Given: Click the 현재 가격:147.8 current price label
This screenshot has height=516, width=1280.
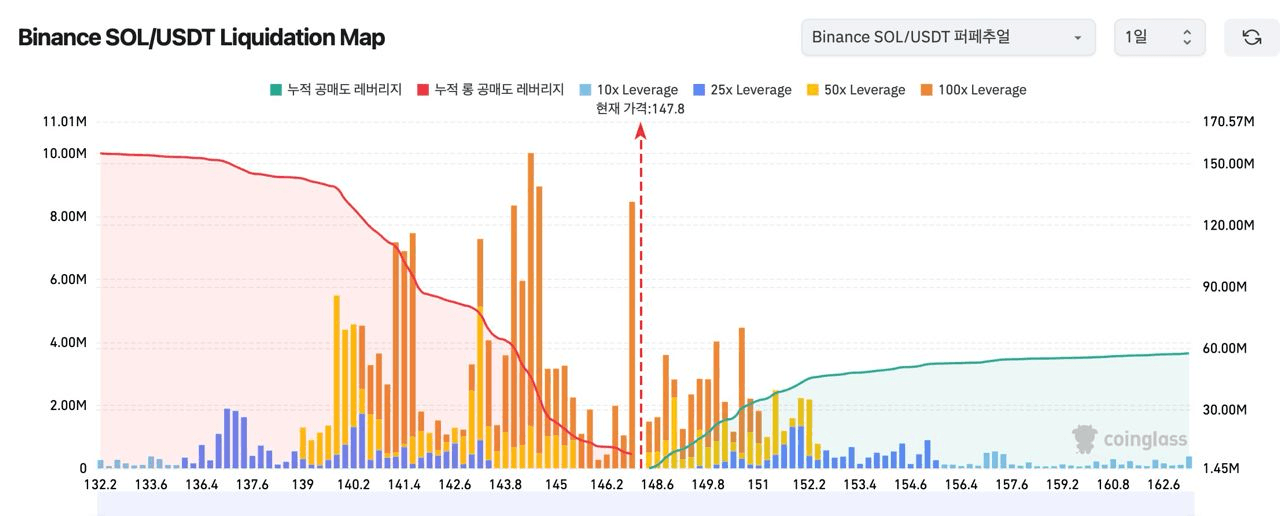Looking at the screenshot, I should (640, 108).
